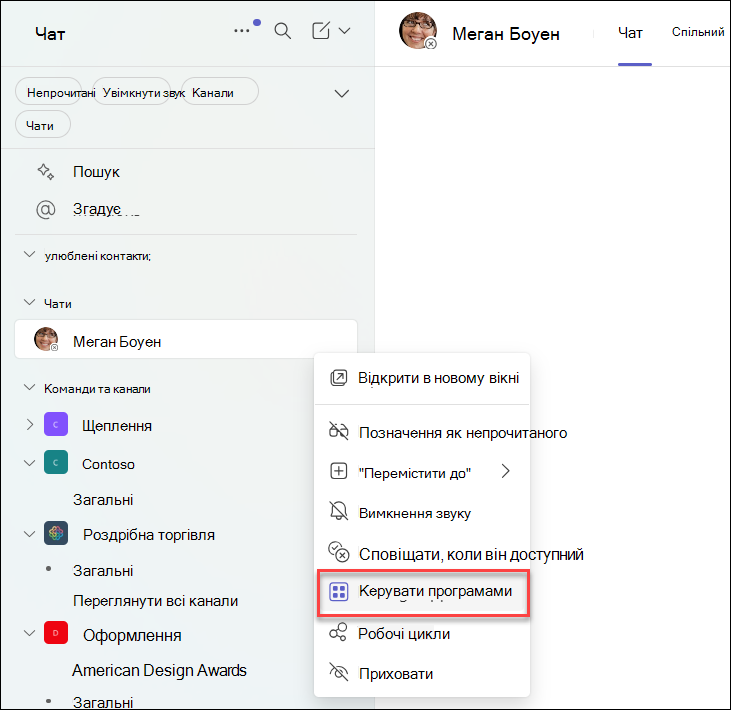Click the red Оформлення team icon
This screenshot has height=710, width=731.
56,633
